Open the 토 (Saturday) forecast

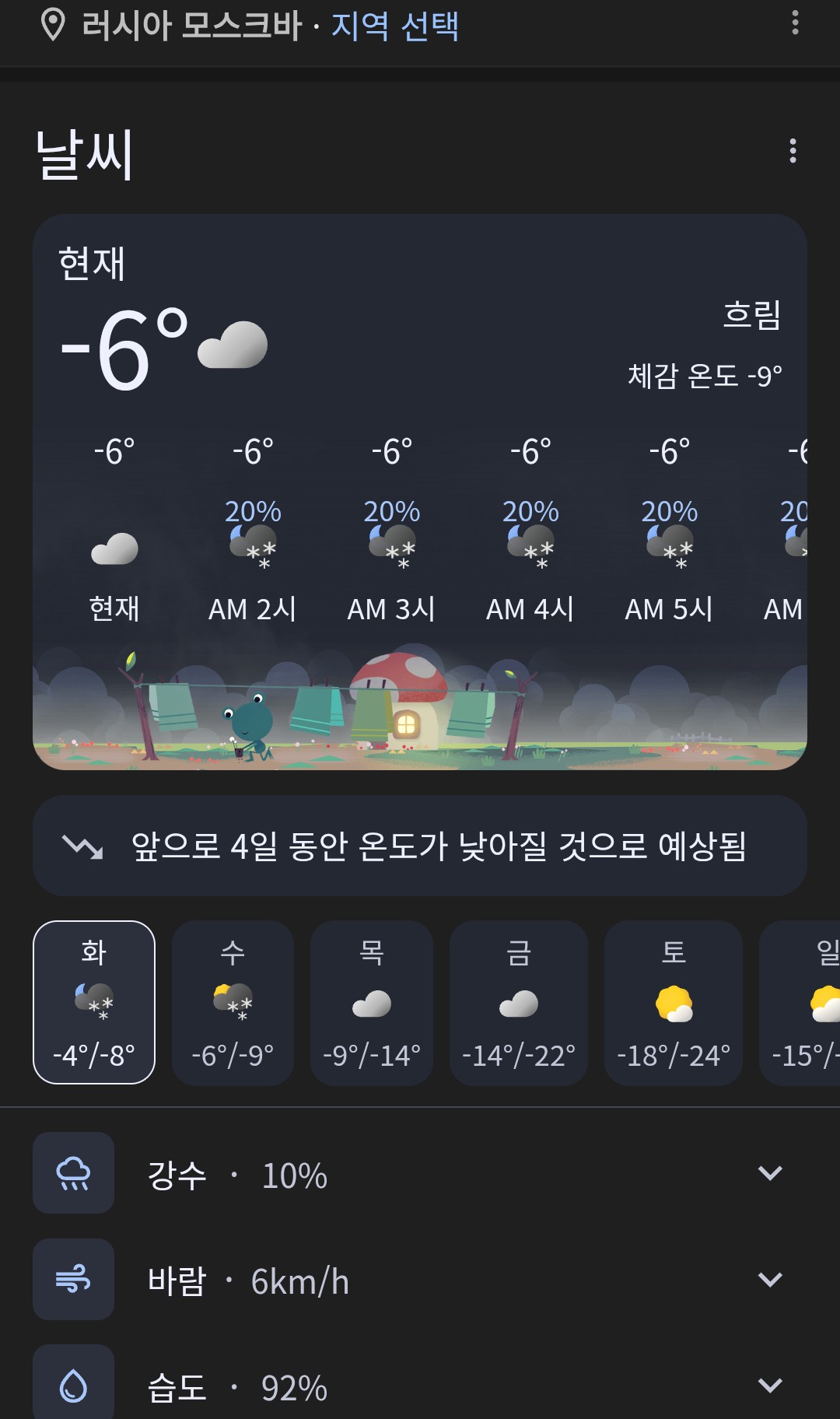pyautogui.click(x=674, y=1002)
